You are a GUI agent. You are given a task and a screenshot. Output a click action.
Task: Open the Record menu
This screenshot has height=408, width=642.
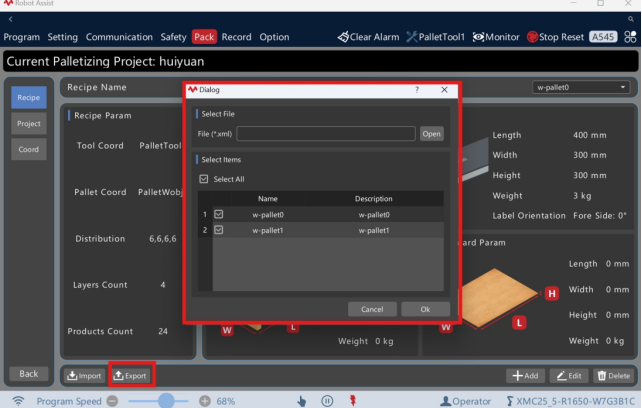tap(236, 37)
